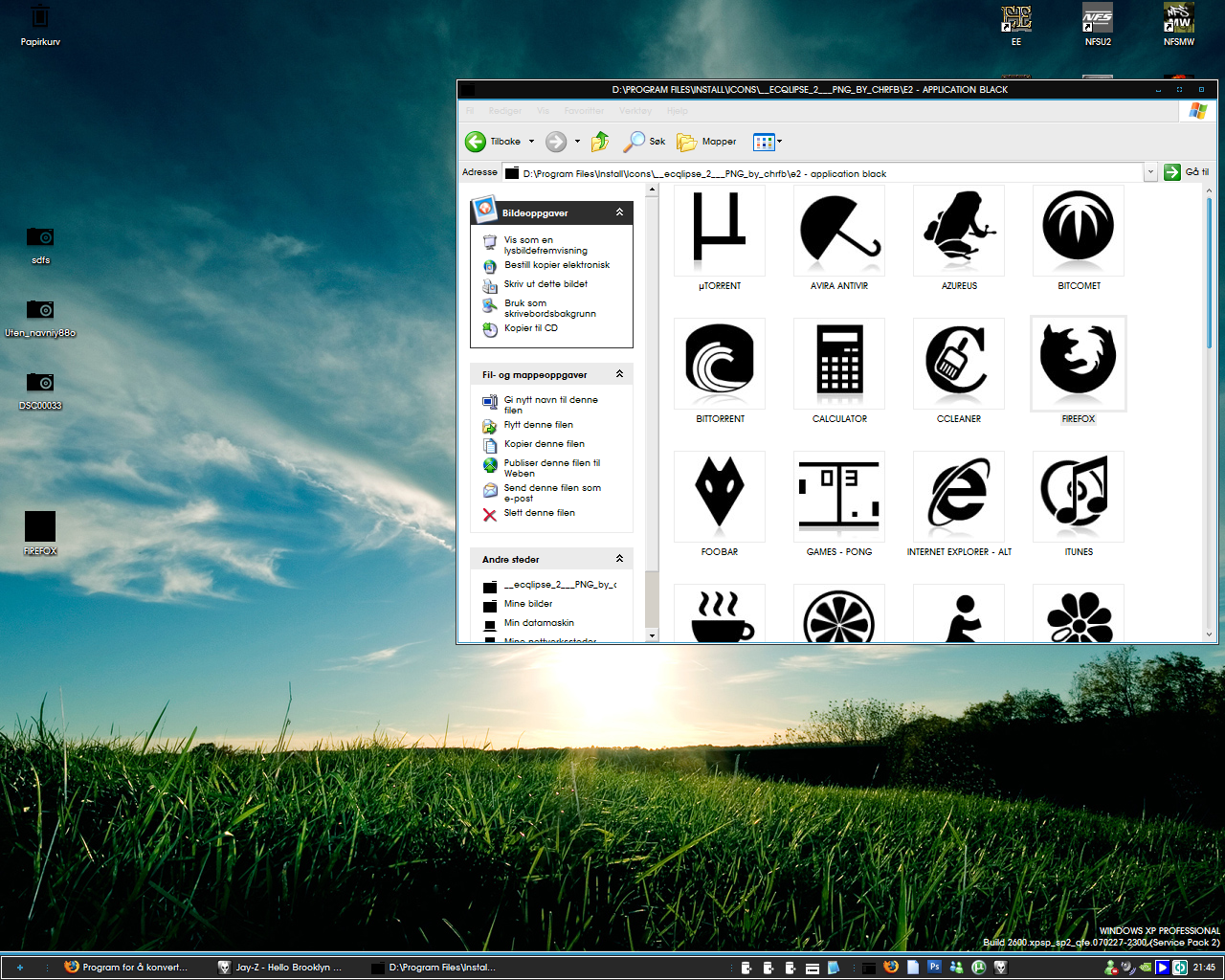Click Slett denne filen
Viewport: 1225px width, 980px height.
point(540,513)
